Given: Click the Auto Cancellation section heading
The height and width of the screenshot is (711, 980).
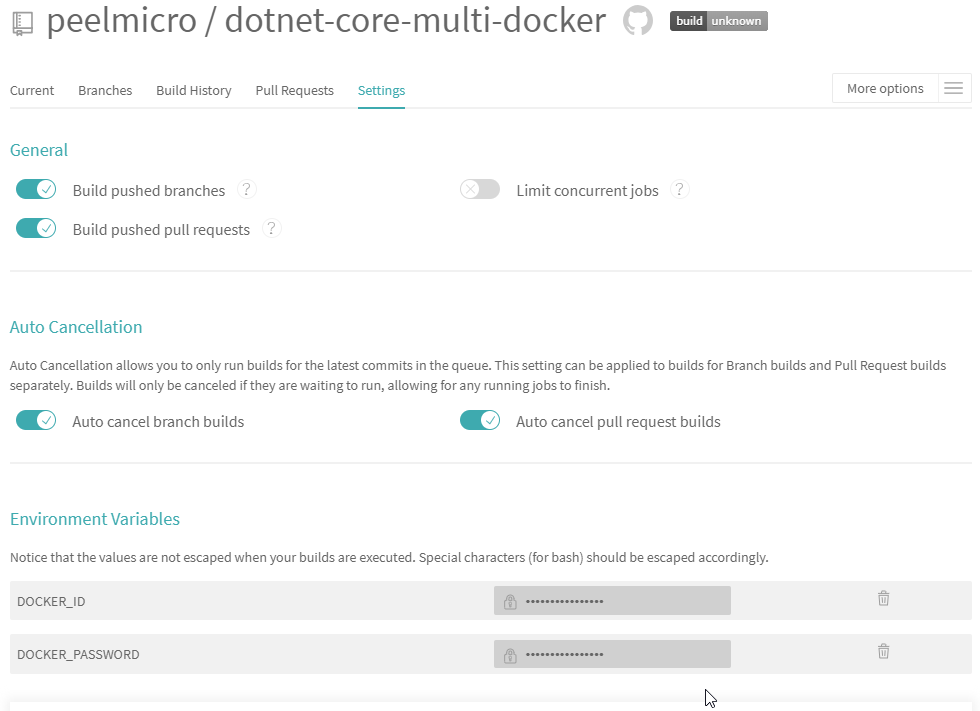Looking at the screenshot, I should point(76,327).
